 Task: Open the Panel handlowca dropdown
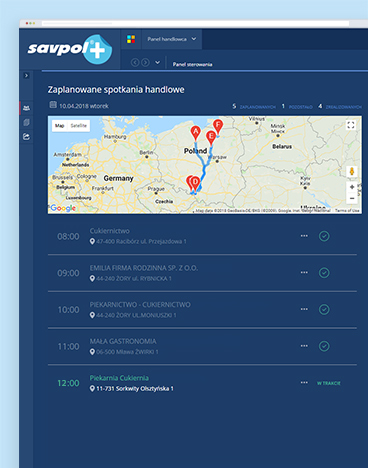pos(172,39)
